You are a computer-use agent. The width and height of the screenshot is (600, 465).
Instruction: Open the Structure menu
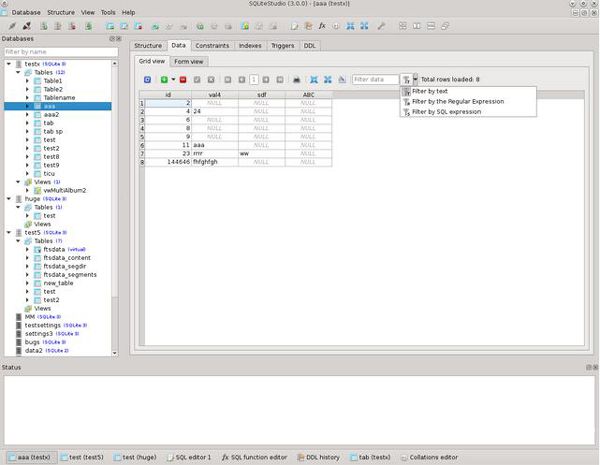pyautogui.click(x=61, y=12)
